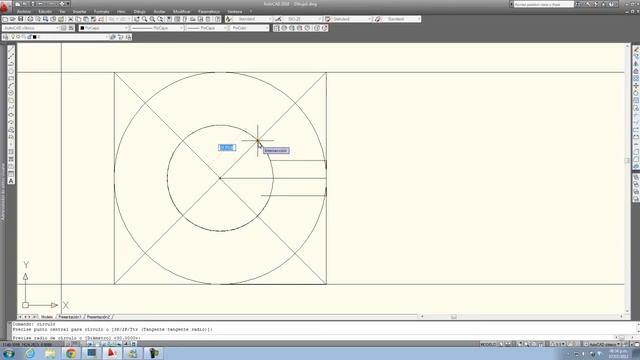The width and height of the screenshot is (640, 360).
Task: Select the Hatch tool
Action: [x=11, y=152]
